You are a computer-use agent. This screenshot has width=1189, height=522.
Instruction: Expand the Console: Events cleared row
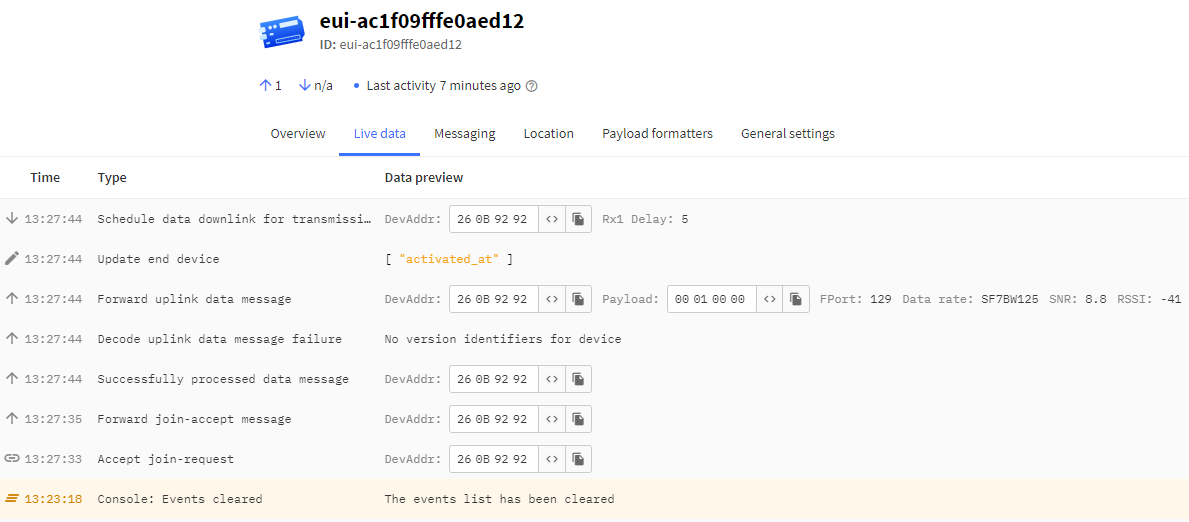179,499
